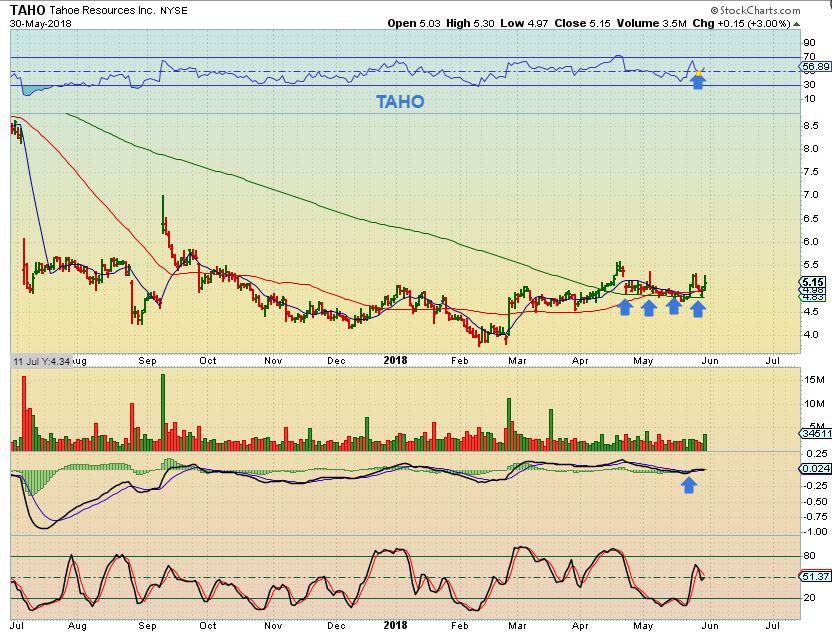832x634 pixels.
Task: Click the -1.00 label on the MACD scale
Action: (817, 532)
